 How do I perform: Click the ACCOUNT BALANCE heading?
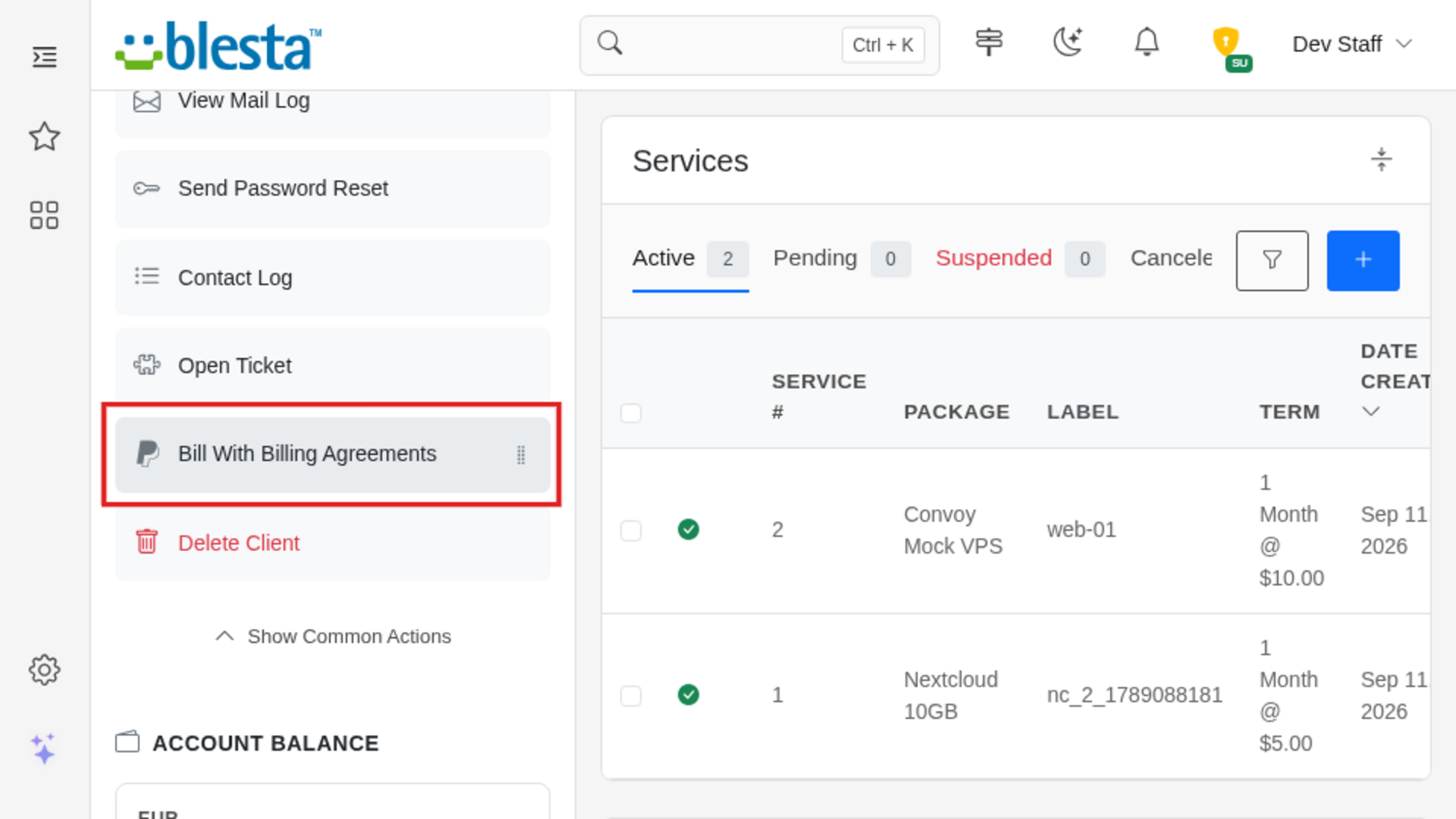(265, 743)
